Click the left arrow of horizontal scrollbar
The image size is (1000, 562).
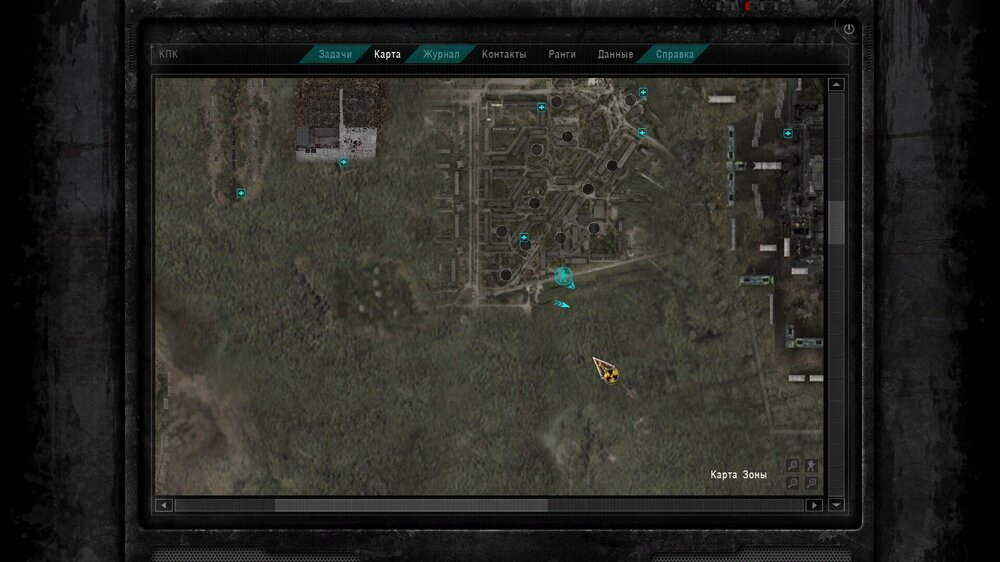pyautogui.click(x=164, y=505)
